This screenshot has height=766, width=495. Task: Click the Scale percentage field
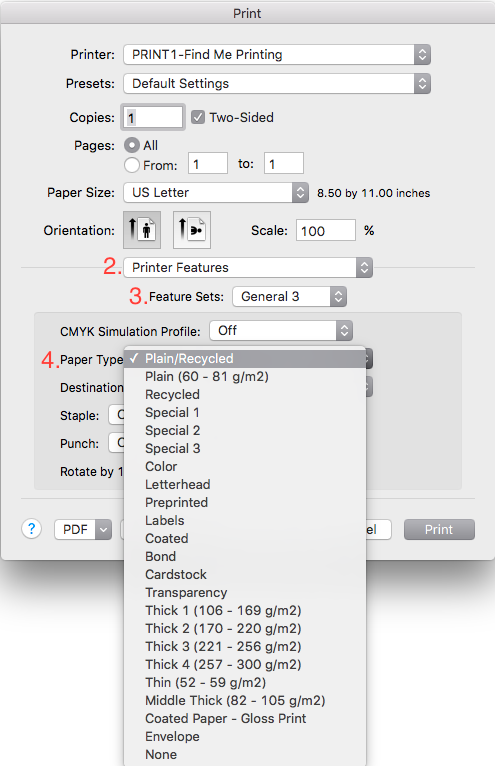[x=325, y=231]
